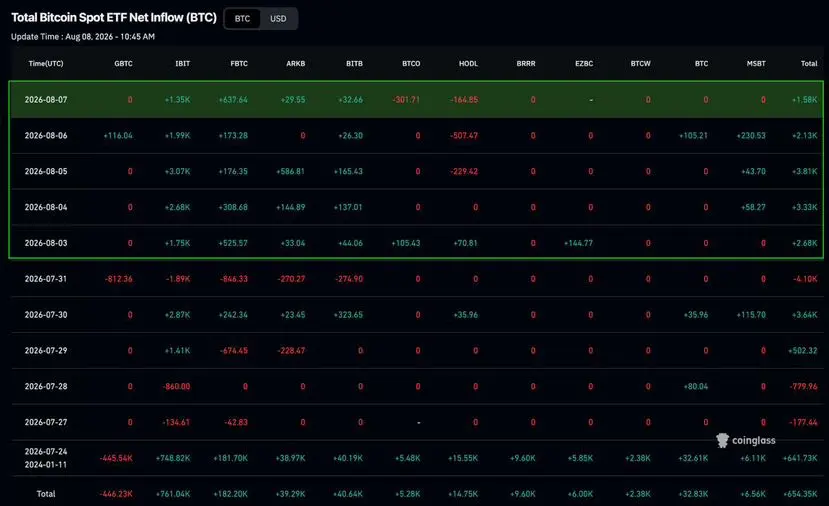
Task: Click the -134.61 IBIT value
Action: (x=176, y=422)
